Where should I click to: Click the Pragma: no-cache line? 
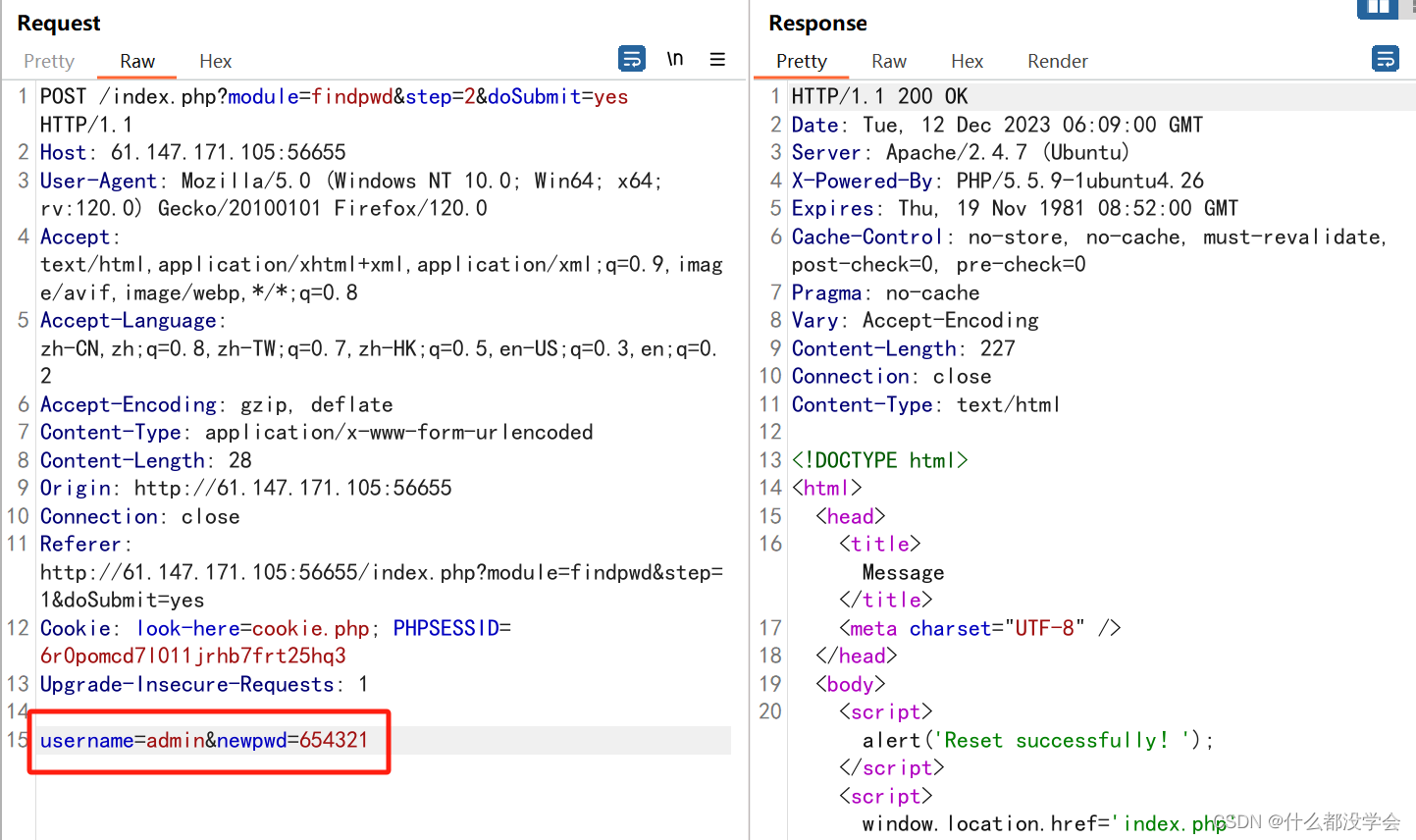(885, 292)
